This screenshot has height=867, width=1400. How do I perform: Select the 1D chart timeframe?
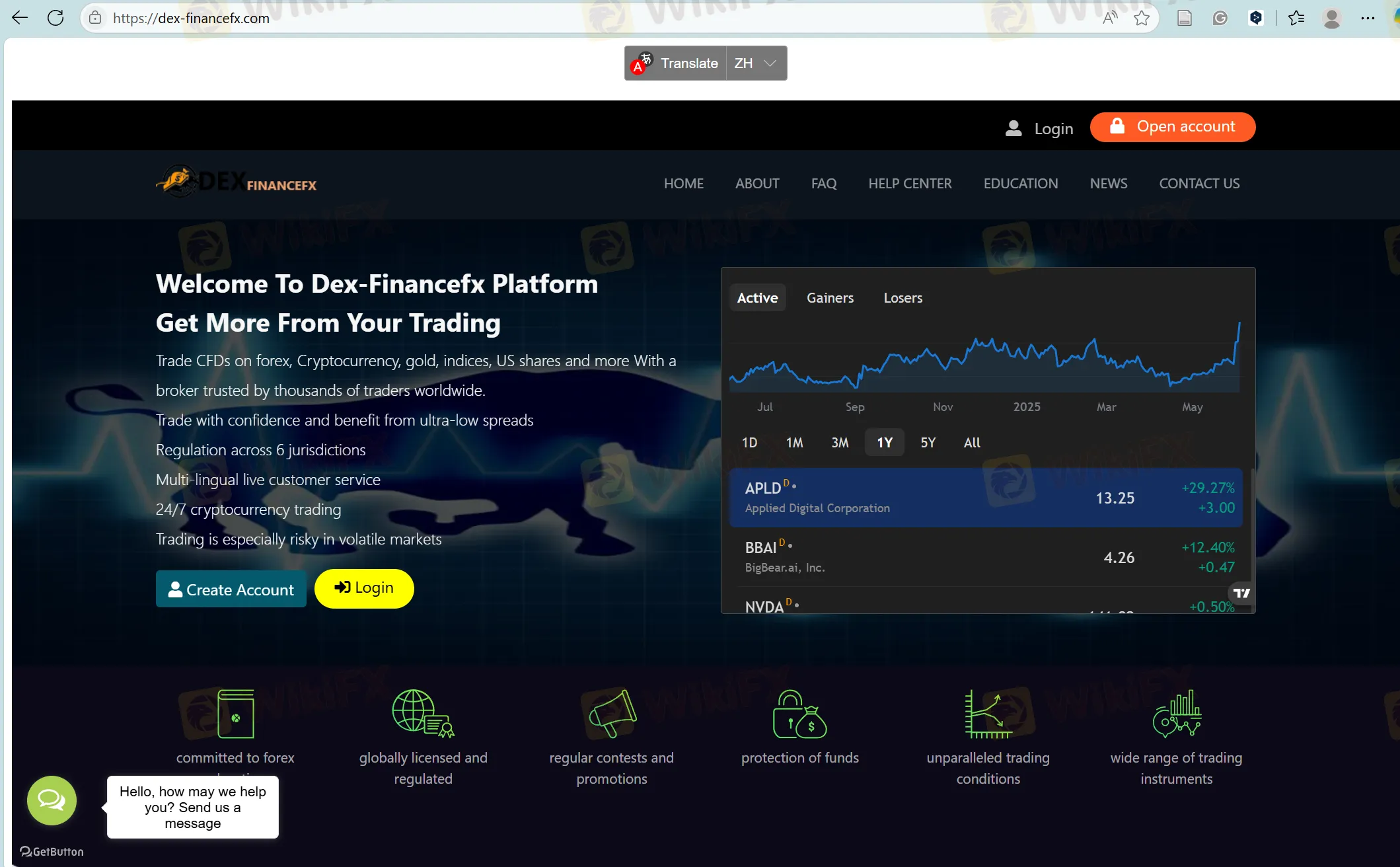click(x=750, y=442)
